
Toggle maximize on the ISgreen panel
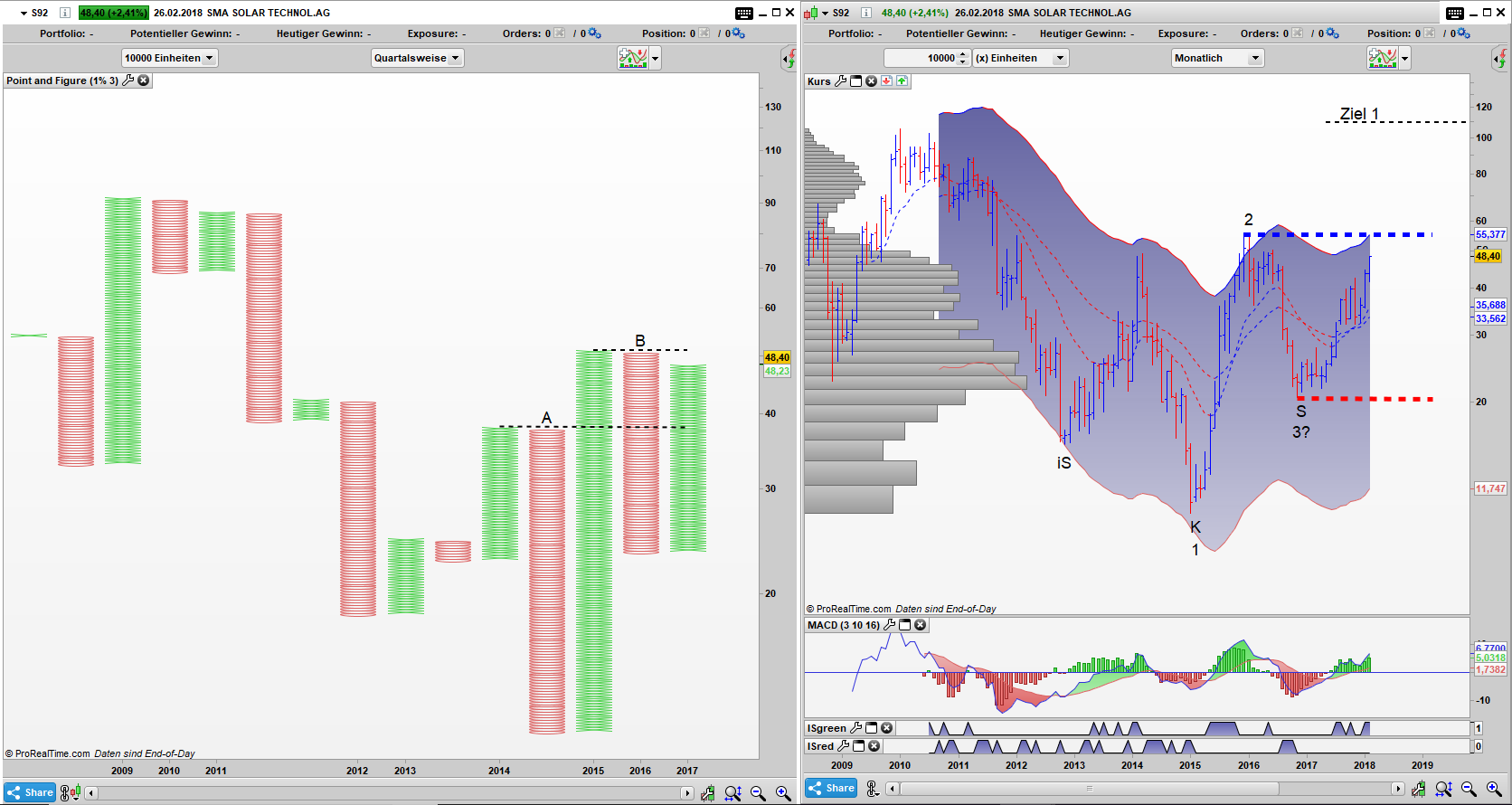(871, 728)
